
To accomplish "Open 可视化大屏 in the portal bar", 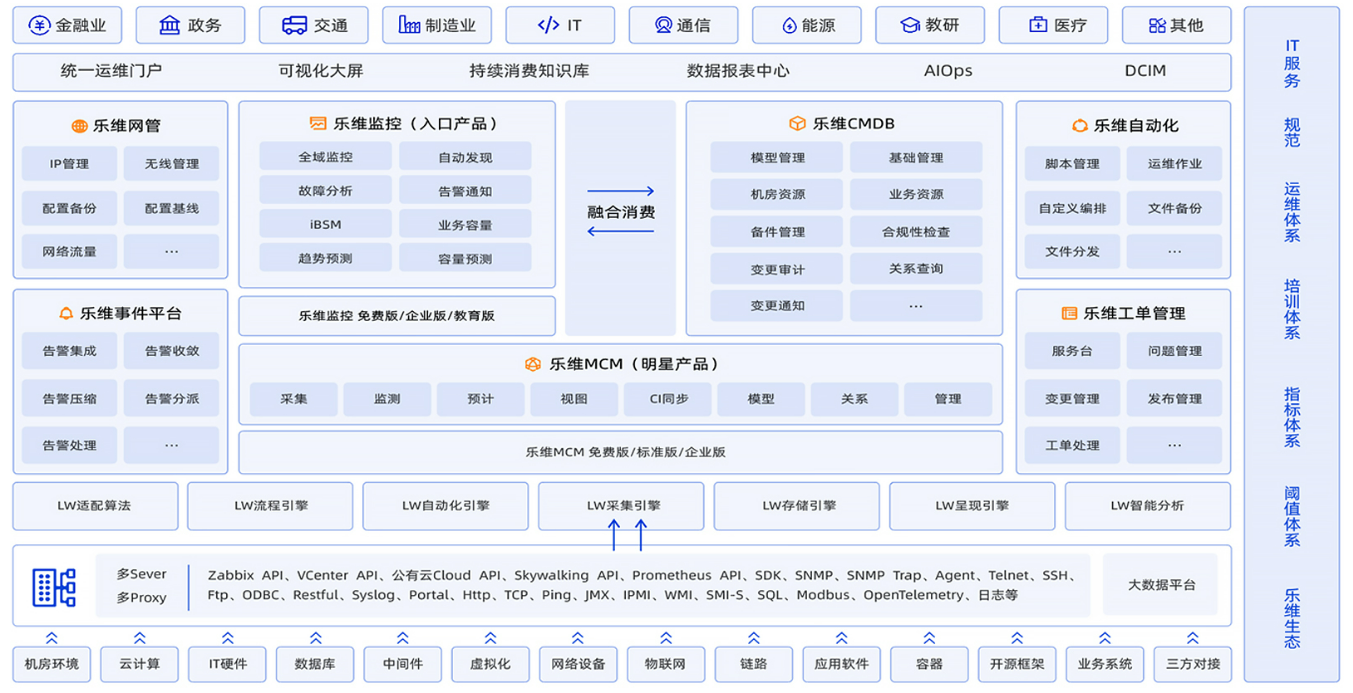I will click(x=321, y=71).
